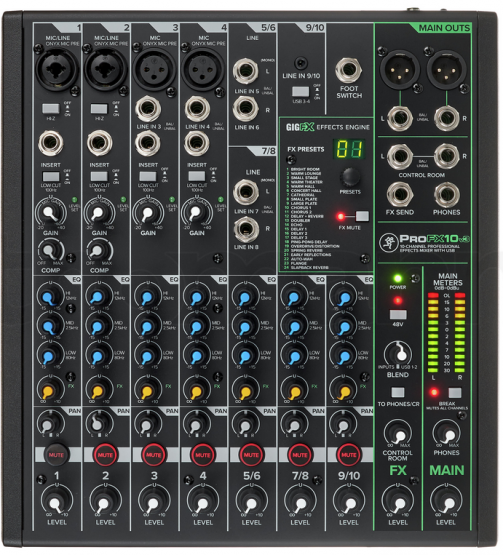This screenshot has width=503, height=555.
Task: Click the MAIN level knob
Action: (446, 502)
